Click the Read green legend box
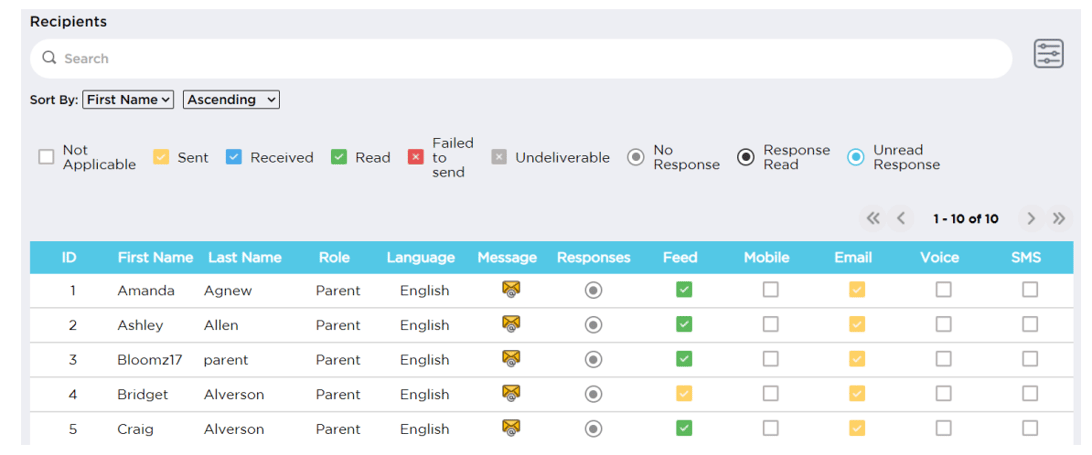This screenshot has width=1092, height=455. point(338,157)
